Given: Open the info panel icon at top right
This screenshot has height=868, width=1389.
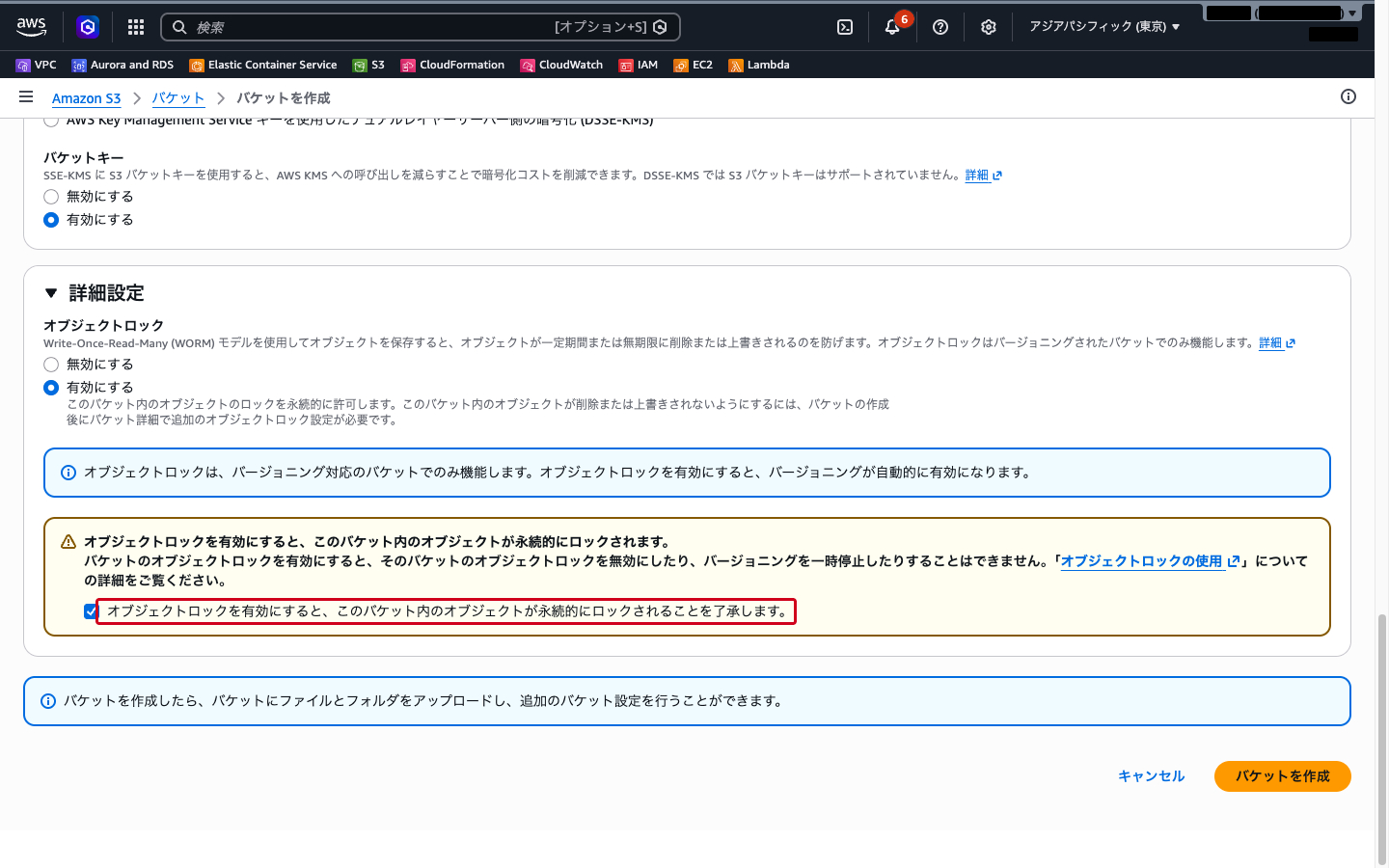Looking at the screenshot, I should [x=1348, y=96].
